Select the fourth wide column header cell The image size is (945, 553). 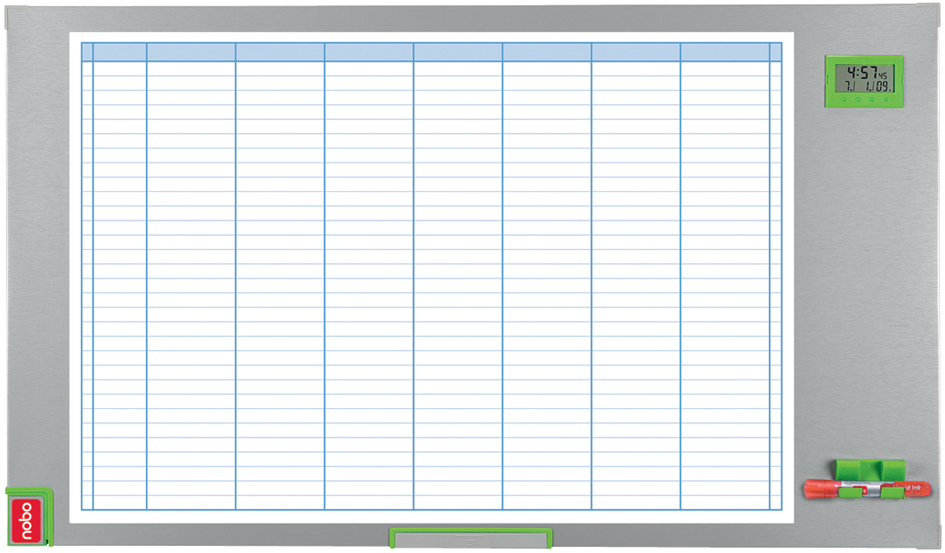pyautogui.click(x=458, y=52)
